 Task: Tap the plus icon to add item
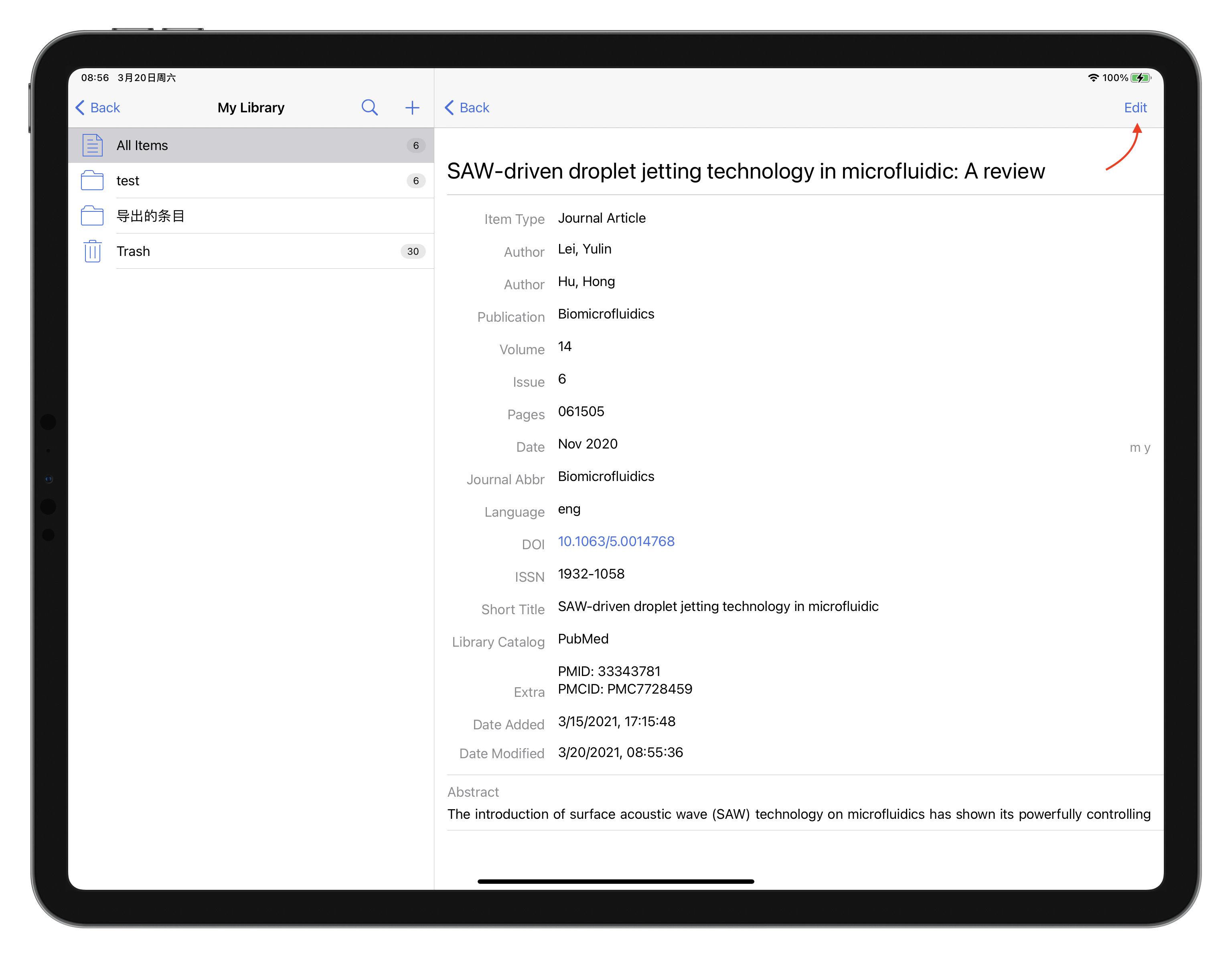pyautogui.click(x=412, y=108)
